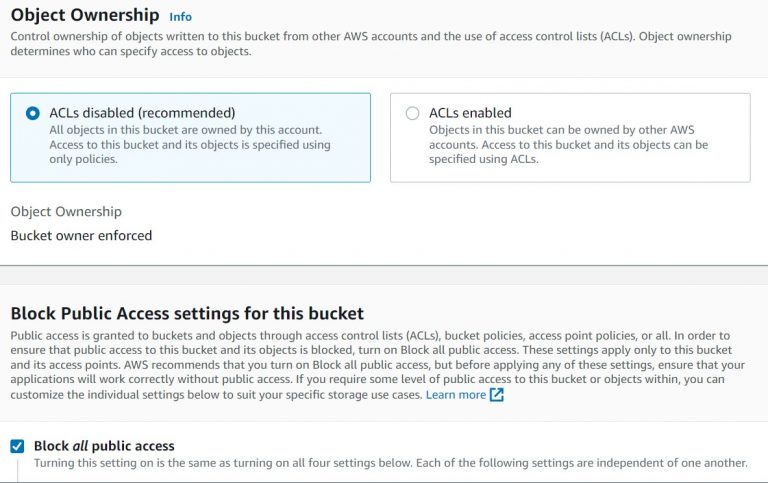This screenshot has height=483, width=768.
Task: Click the "Bucket owner enforced" value text
Action: pyautogui.click(x=81, y=236)
